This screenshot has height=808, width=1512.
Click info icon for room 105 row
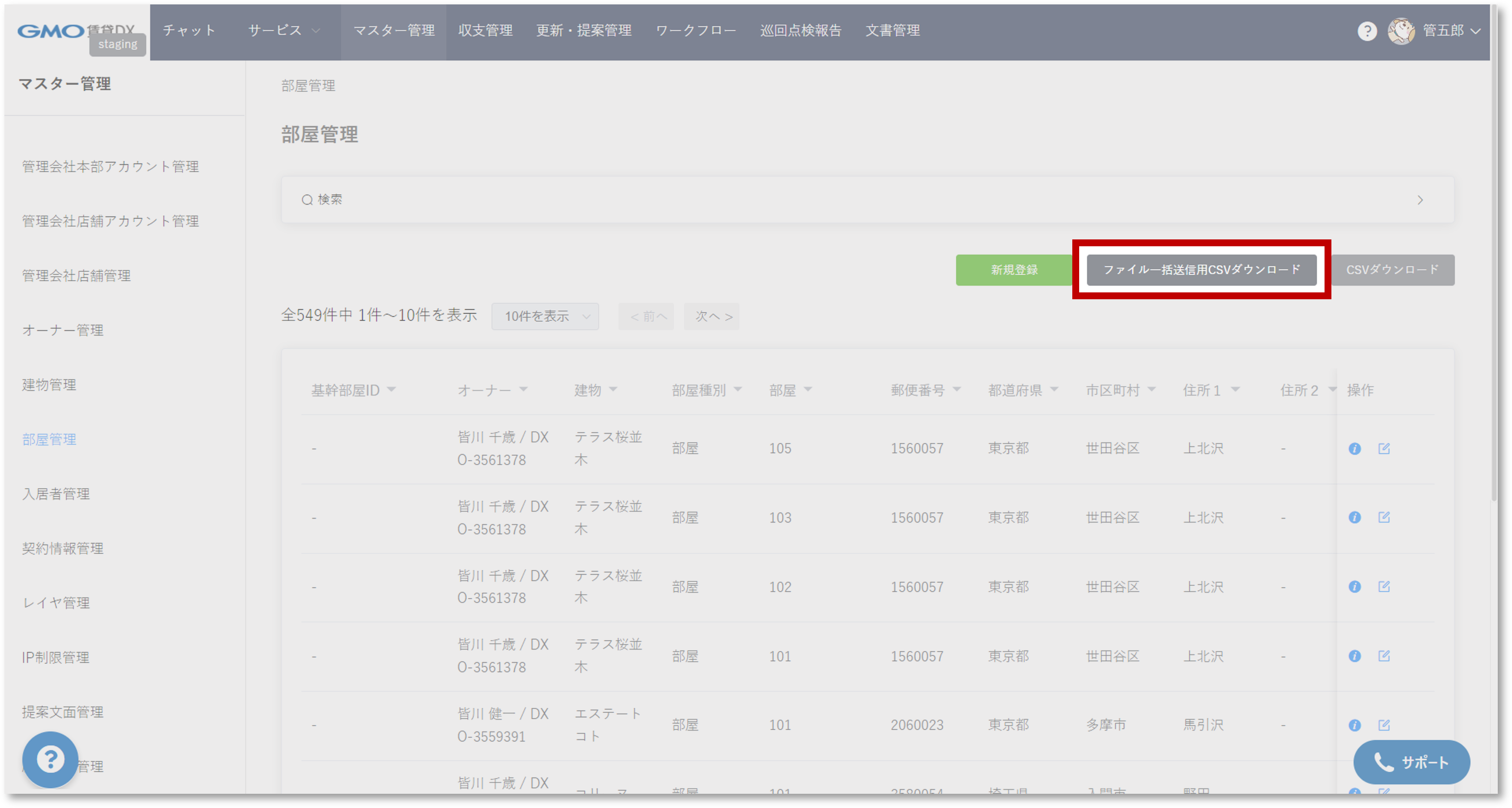coord(1354,449)
